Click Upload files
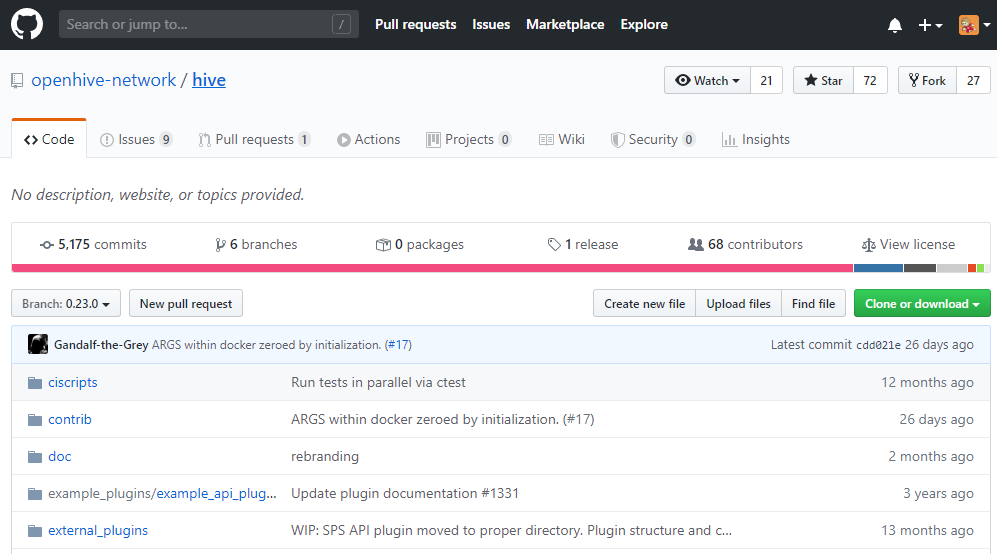 coord(738,303)
